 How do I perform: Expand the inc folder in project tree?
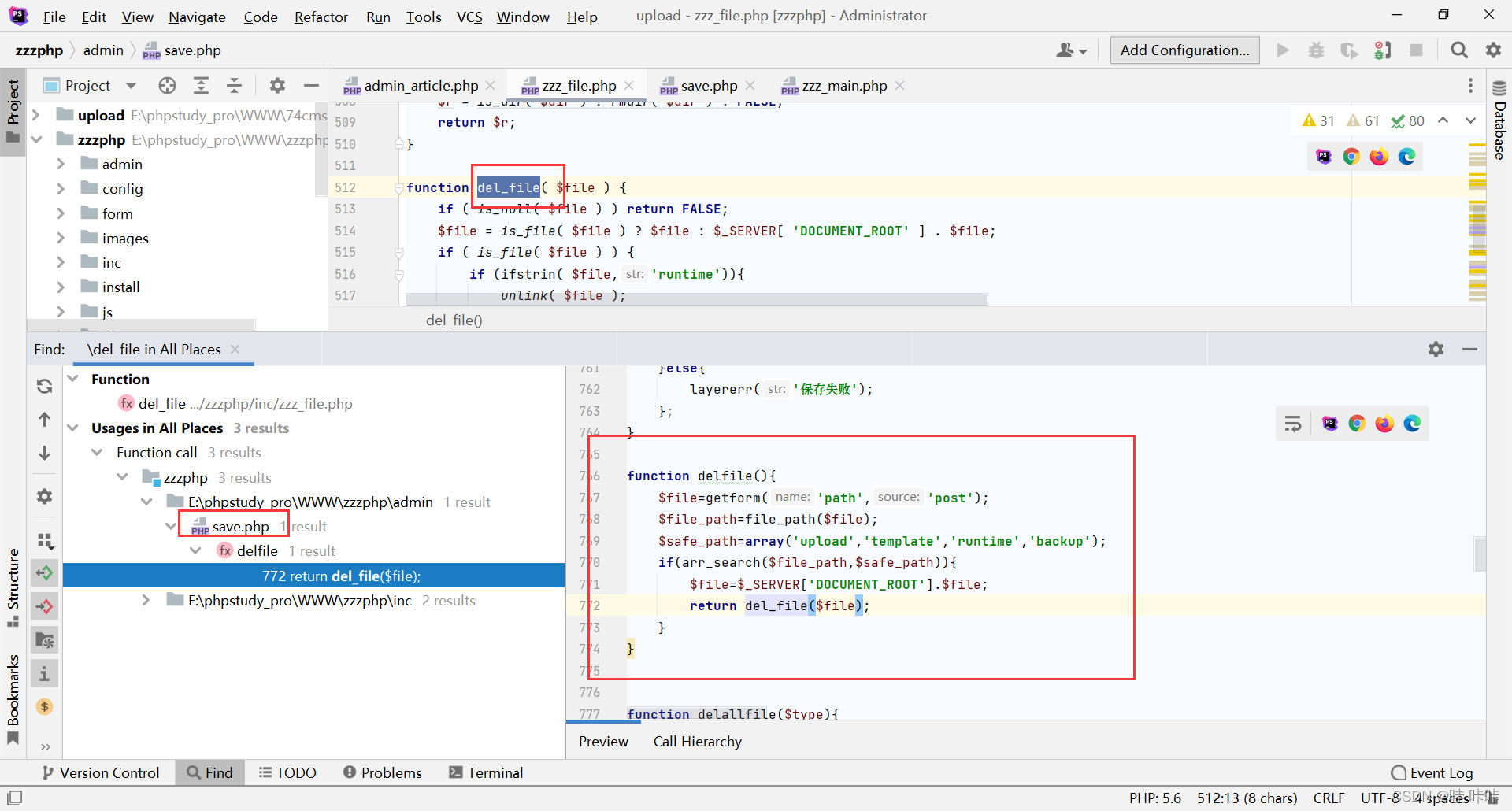(x=61, y=262)
